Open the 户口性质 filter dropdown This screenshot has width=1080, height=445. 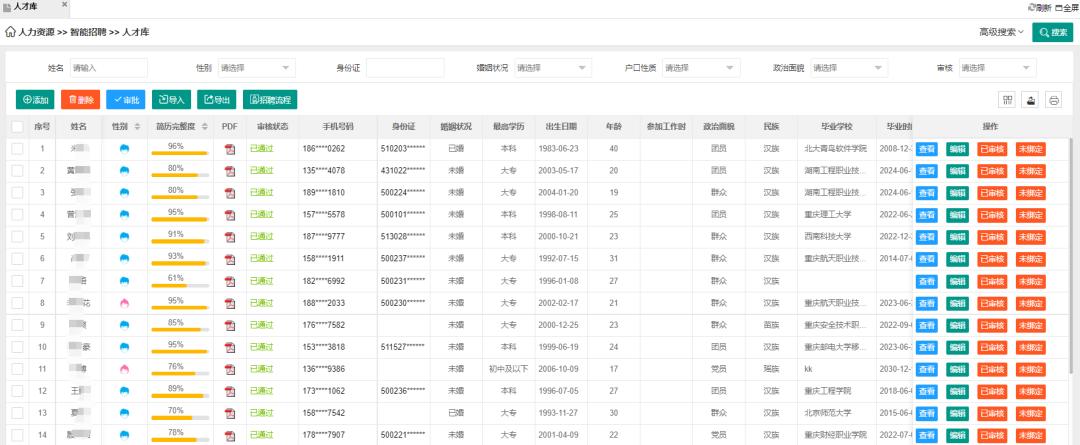(x=700, y=68)
